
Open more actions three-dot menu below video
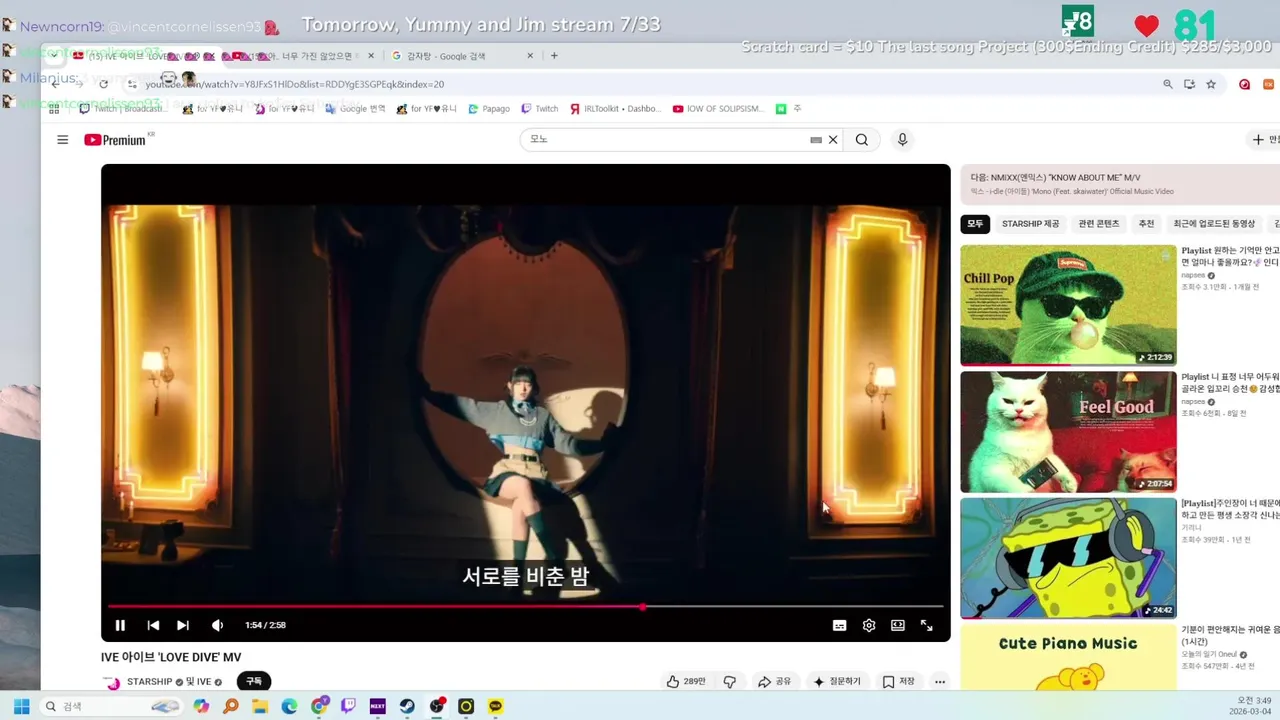[x=939, y=681]
